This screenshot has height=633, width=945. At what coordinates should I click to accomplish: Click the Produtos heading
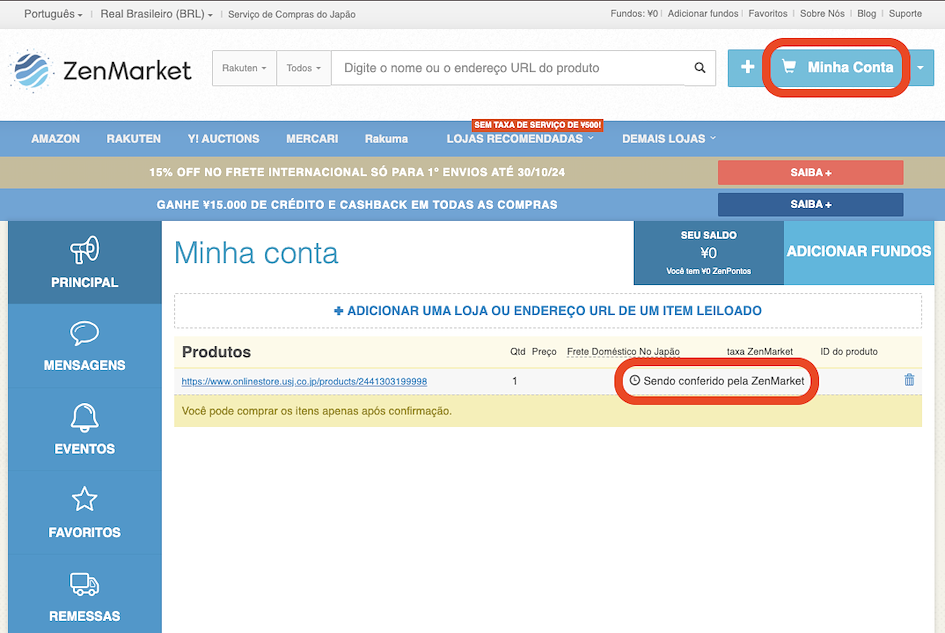coord(216,352)
